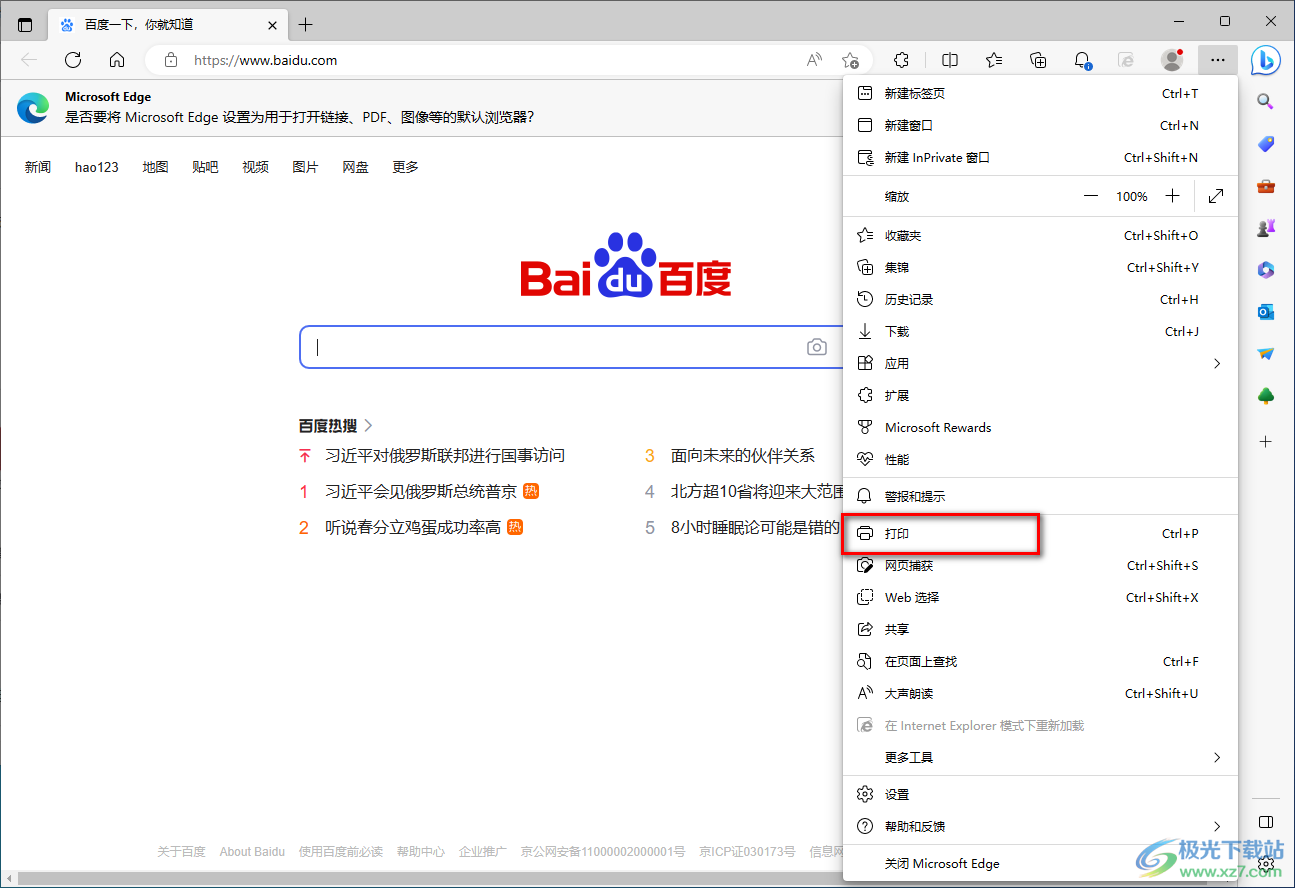Select 新建 InPrivate 窗口 menu item
The width and height of the screenshot is (1295, 888).
pos(1040,157)
